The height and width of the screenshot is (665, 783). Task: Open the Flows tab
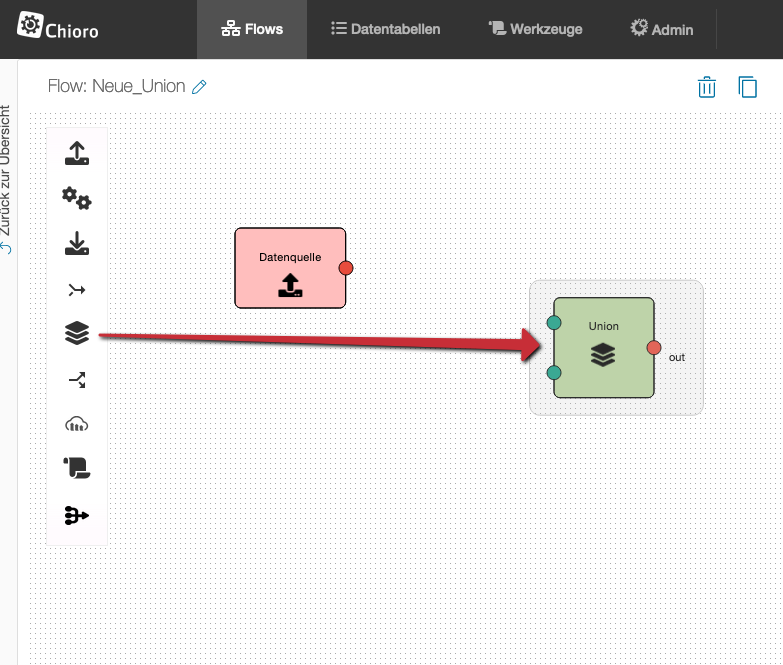tap(252, 29)
